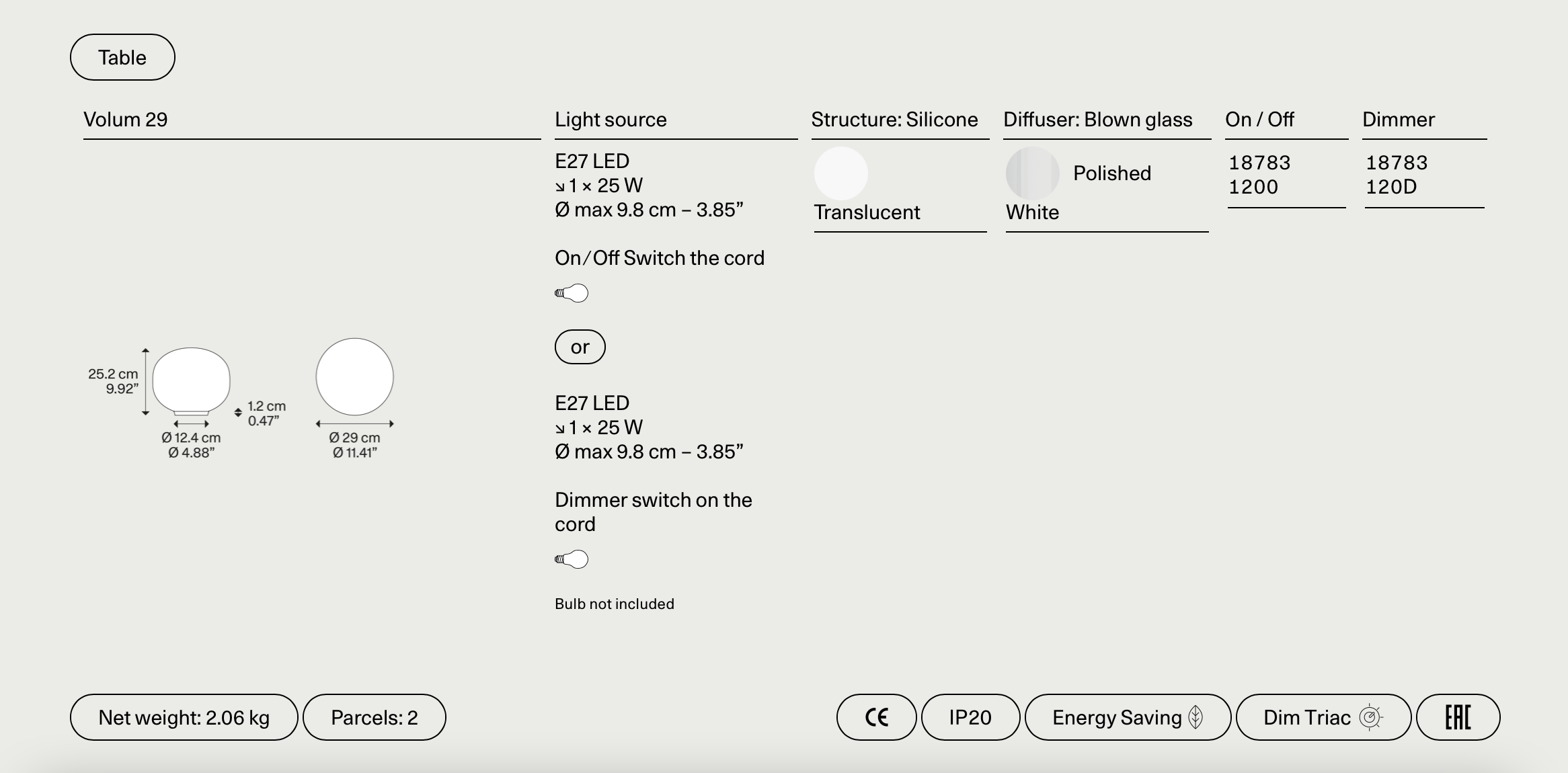The width and height of the screenshot is (1568, 773).
Task: Click the Diffuser: Blown glass header
Action: (1097, 120)
